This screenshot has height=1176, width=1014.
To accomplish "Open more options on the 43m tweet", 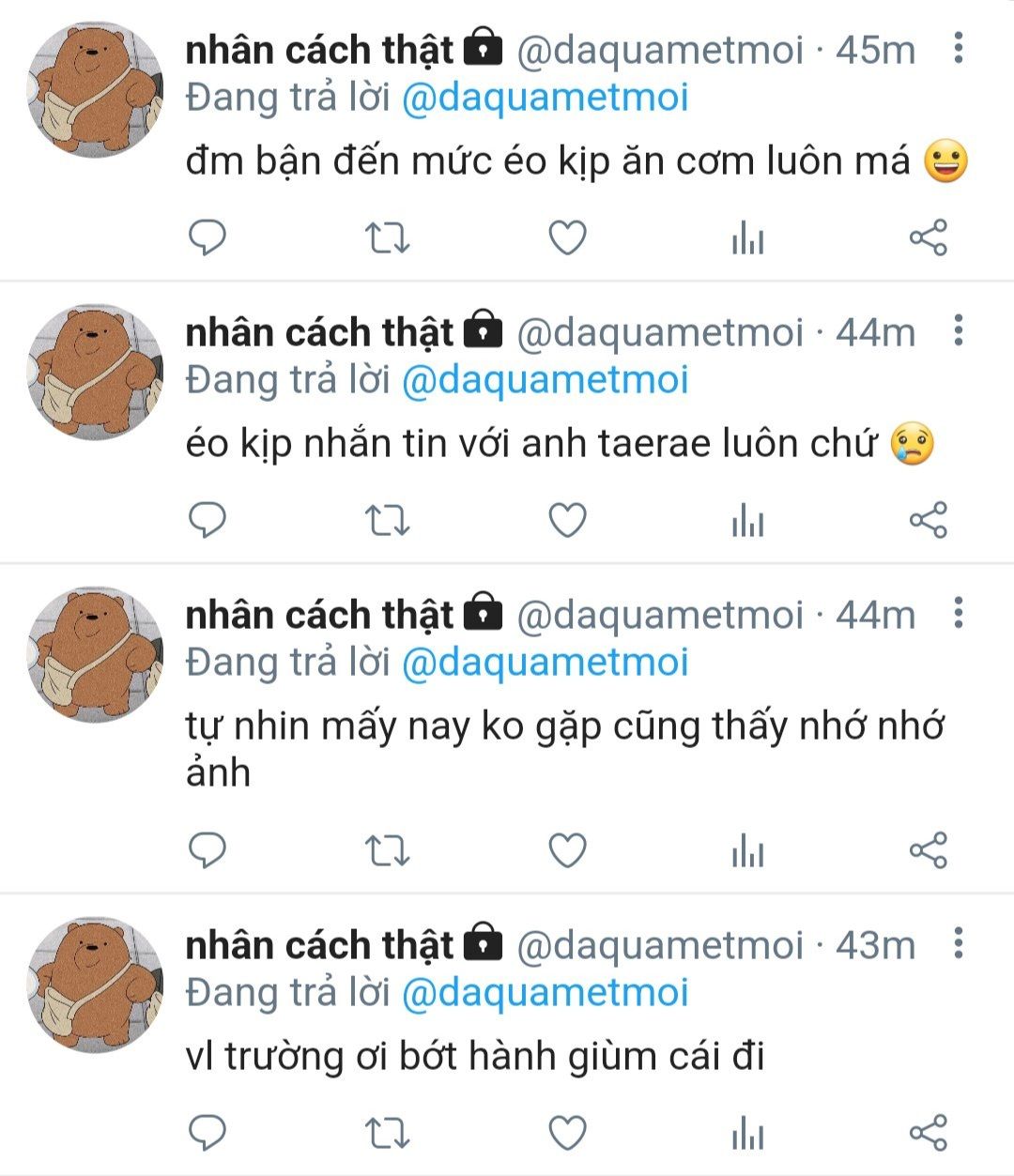I will coord(958,942).
